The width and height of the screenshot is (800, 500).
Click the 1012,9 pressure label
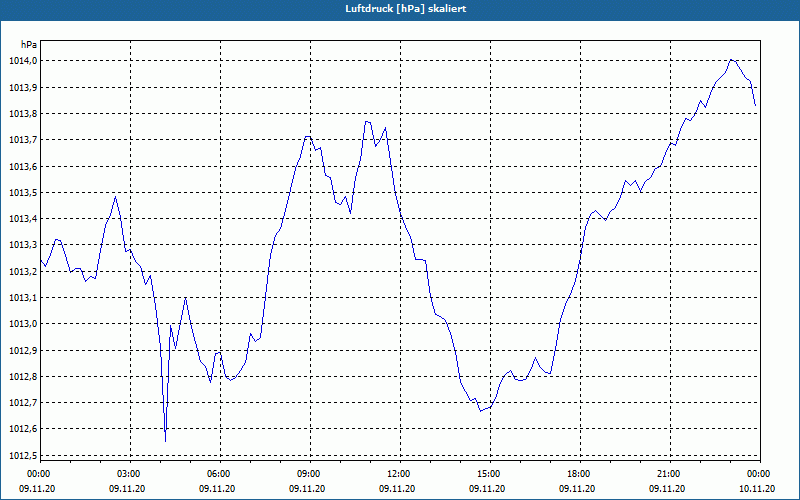(23, 351)
